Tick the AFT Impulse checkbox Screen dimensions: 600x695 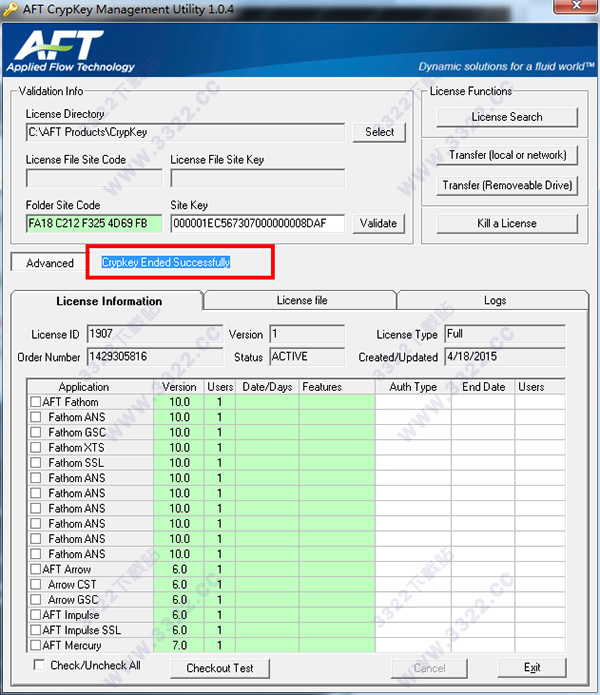(x=35, y=615)
